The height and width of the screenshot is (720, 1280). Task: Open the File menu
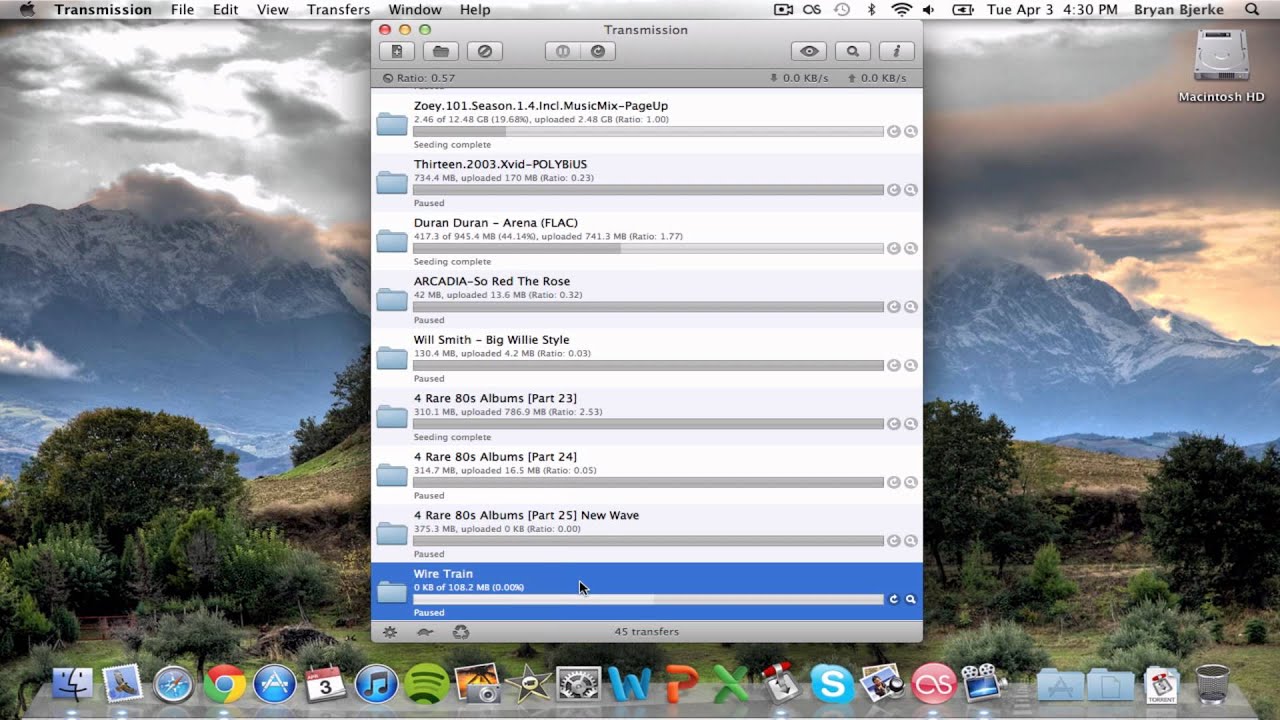point(182,10)
